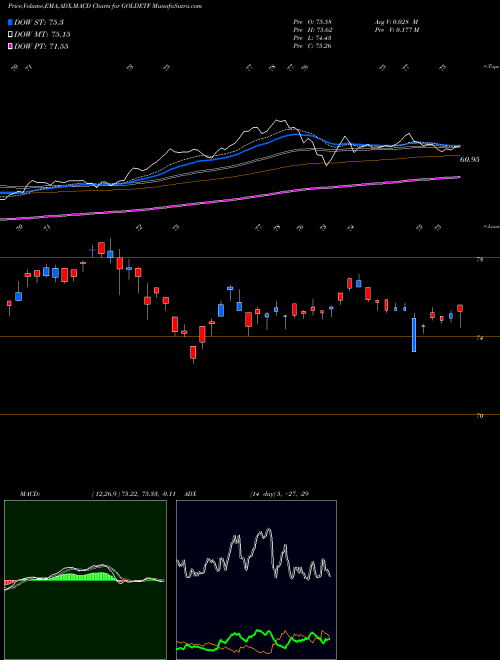Click the '<Lows' row label
500x660 pixels.
pos(491,226)
